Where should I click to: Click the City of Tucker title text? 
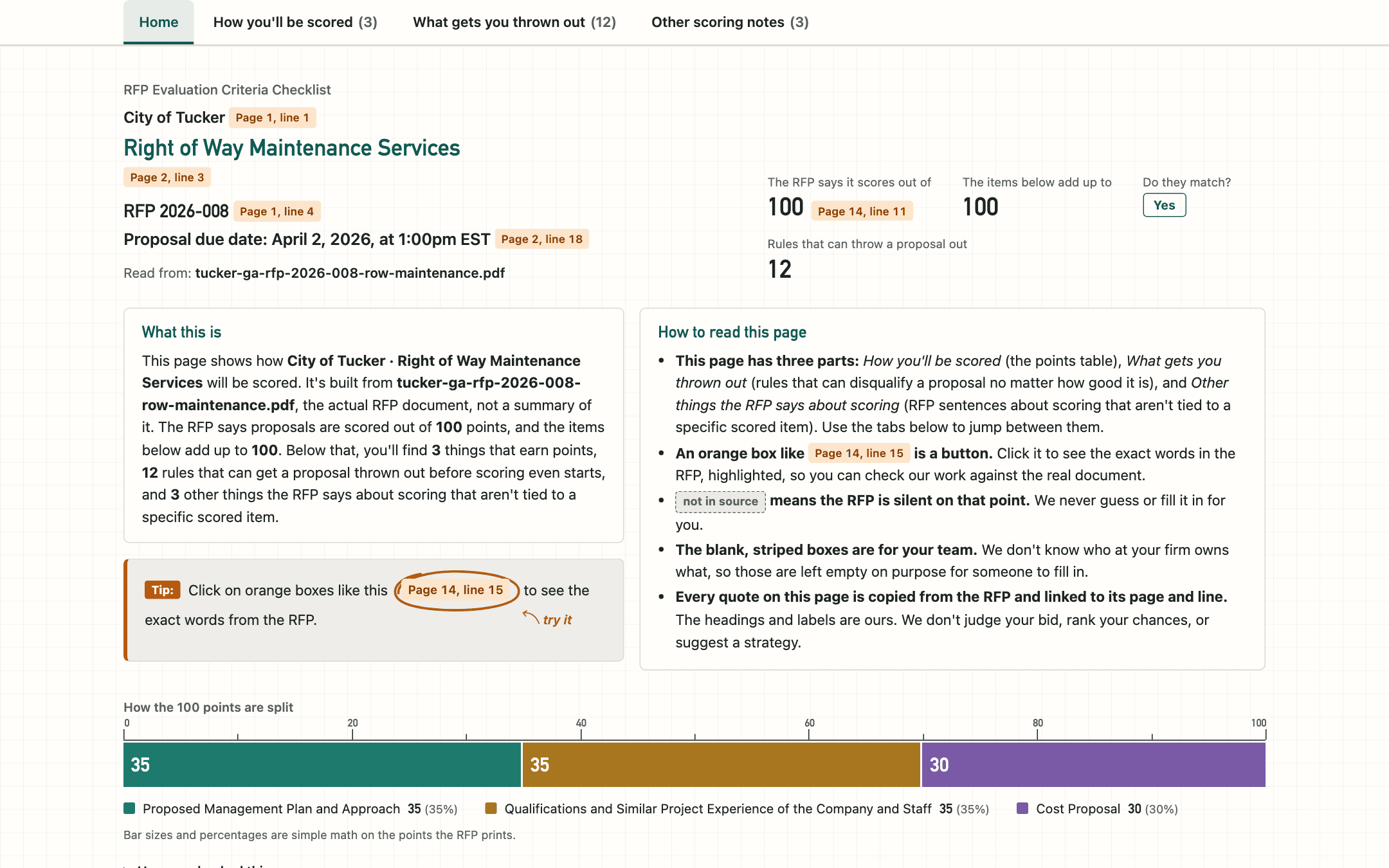(174, 118)
